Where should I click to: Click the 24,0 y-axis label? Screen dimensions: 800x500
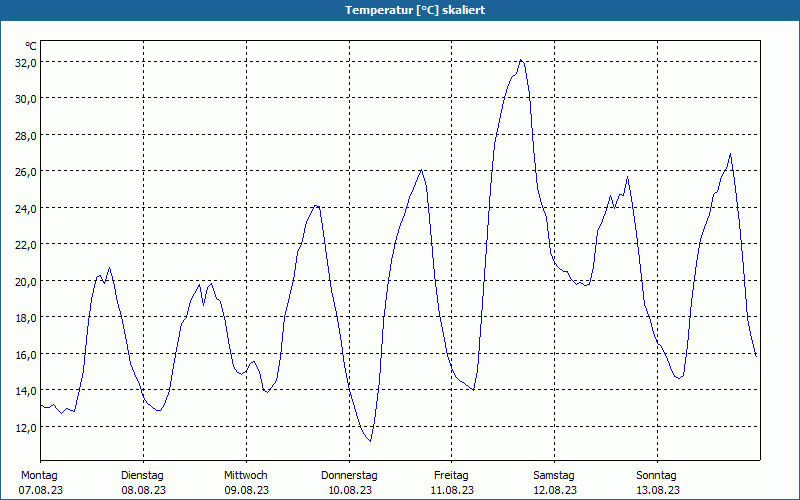tap(26, 208)
